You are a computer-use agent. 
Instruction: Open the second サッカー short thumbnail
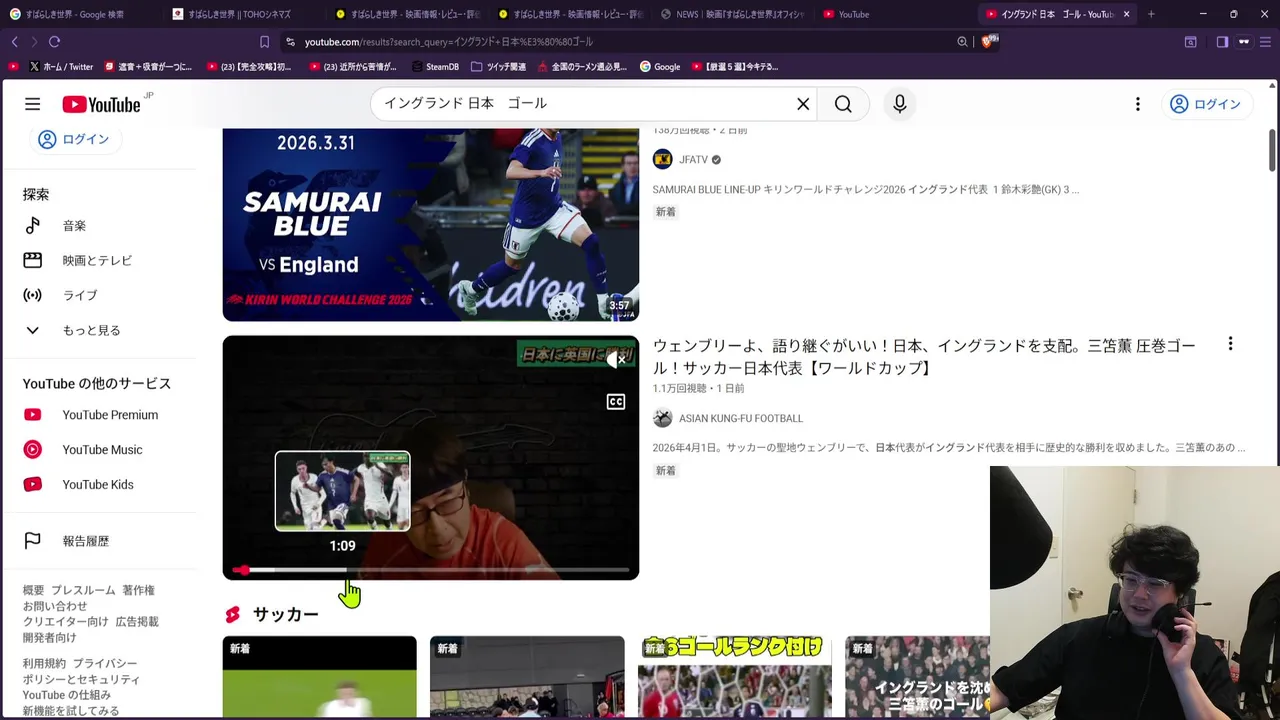pyautogui.click(x=527, y=677)
